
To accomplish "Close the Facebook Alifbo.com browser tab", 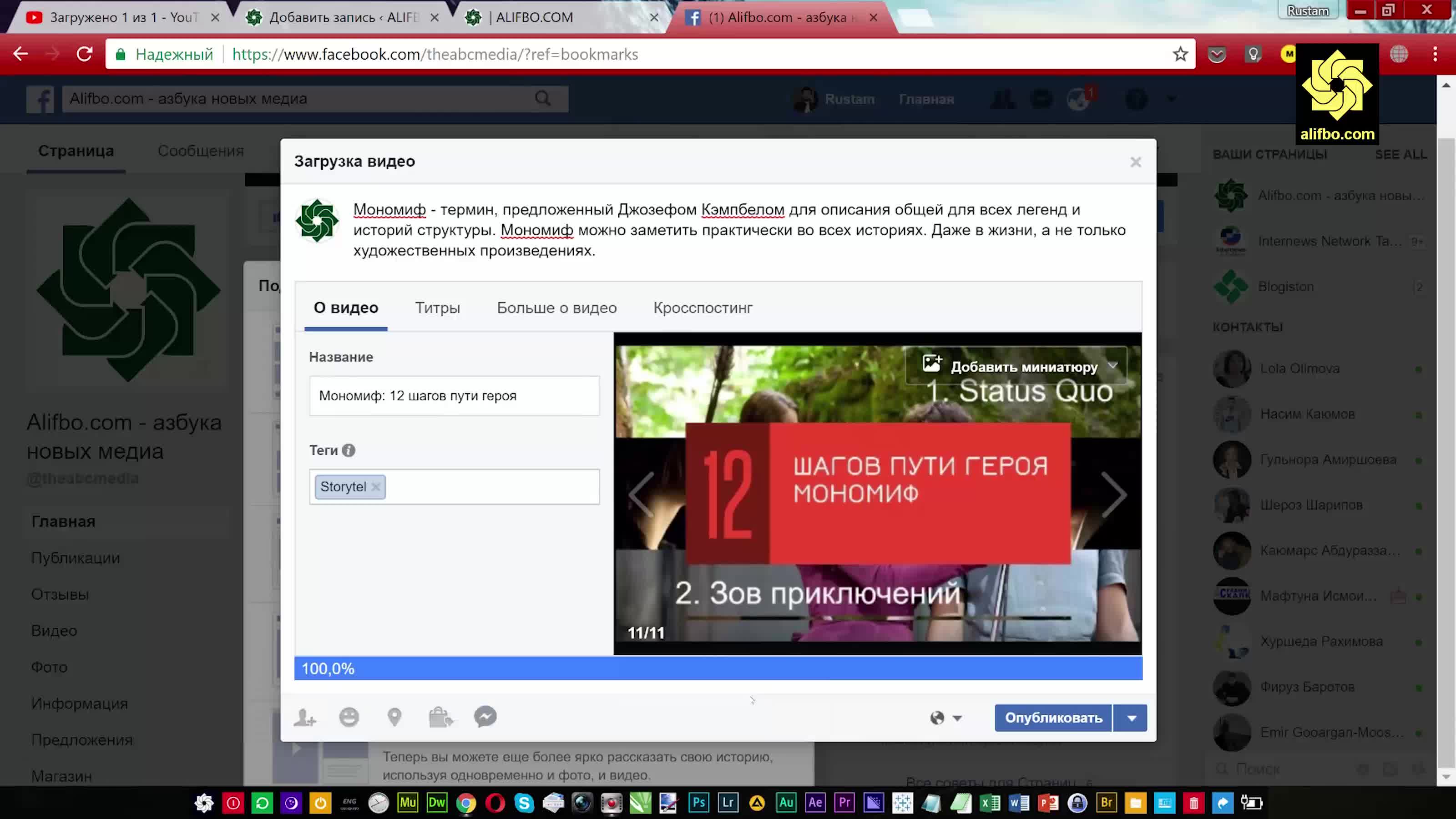I will click(873, 18).
